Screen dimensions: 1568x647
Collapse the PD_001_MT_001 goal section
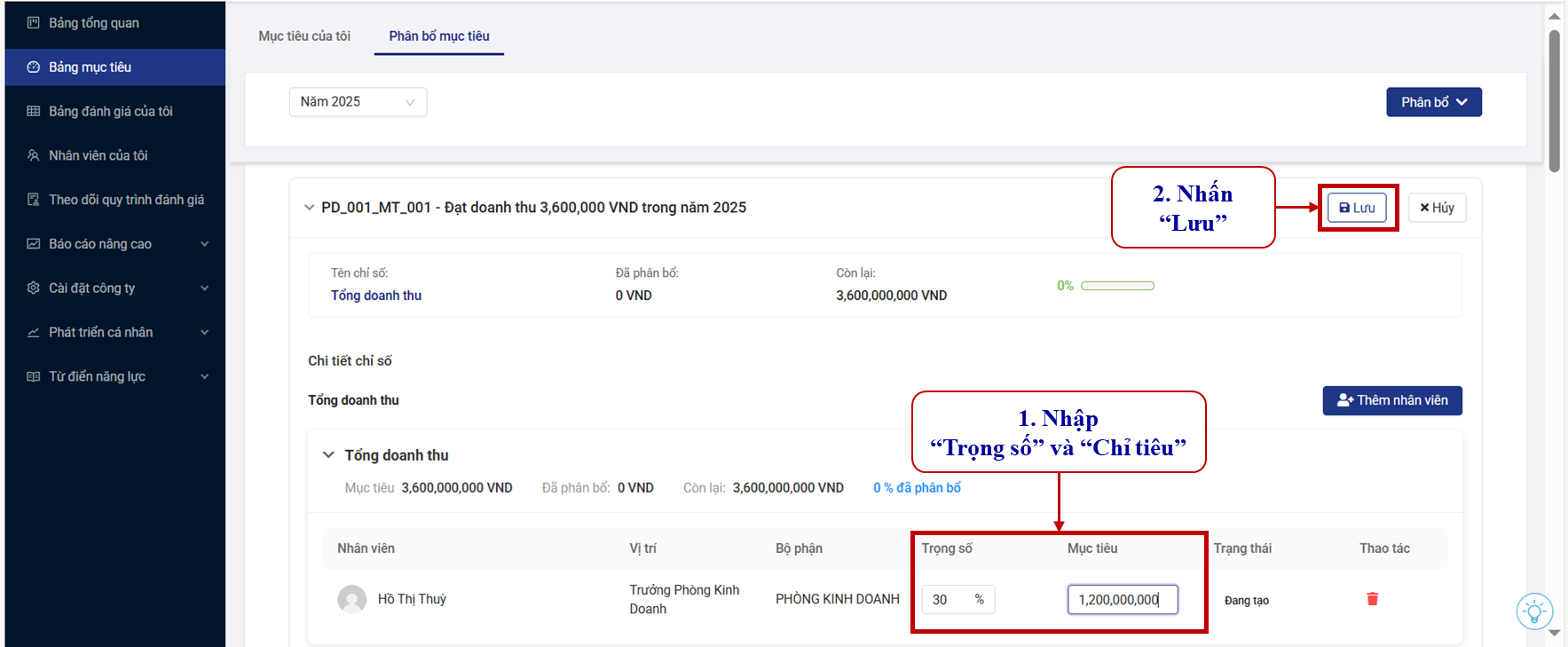coord(309,208)
